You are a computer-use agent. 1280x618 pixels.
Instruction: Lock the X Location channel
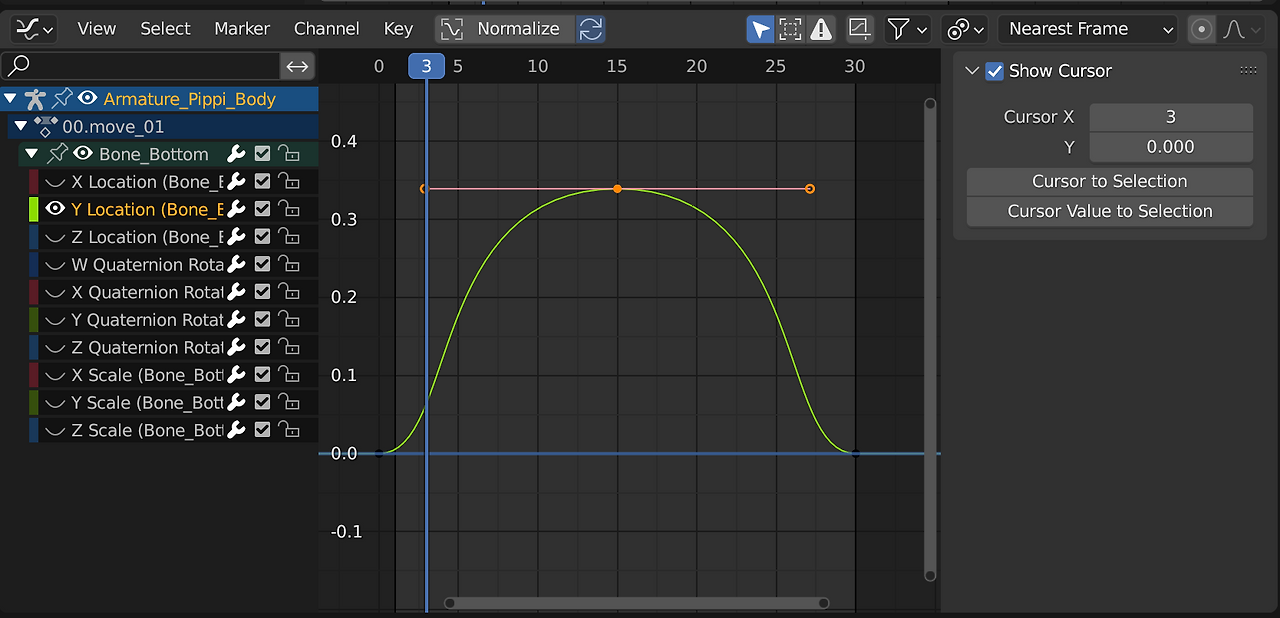pos(289,182)
